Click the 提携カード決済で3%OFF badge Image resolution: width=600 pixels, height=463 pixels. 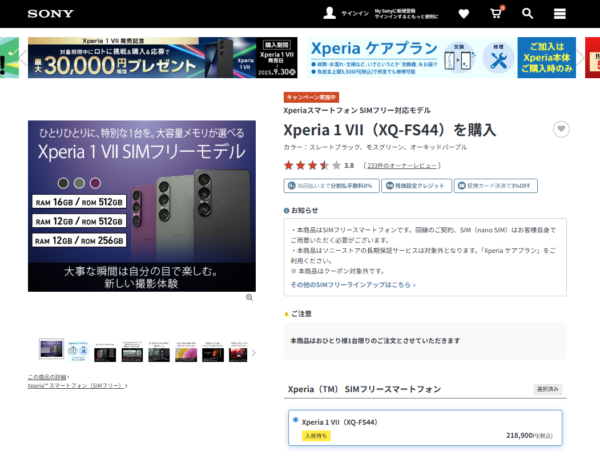pyautogui.click(x=496, y=186)
